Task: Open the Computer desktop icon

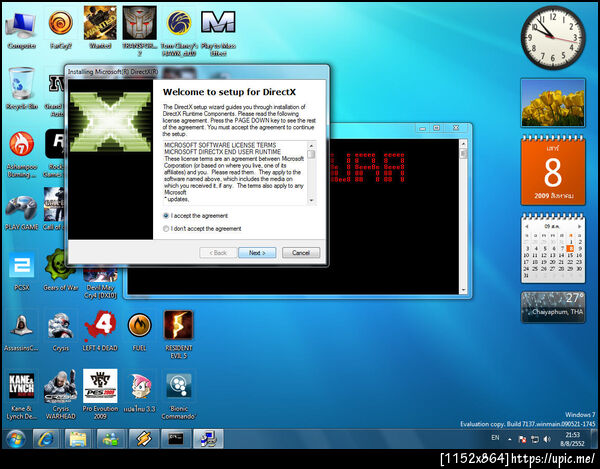Action: pyautogui.click(x=21, y=29)
